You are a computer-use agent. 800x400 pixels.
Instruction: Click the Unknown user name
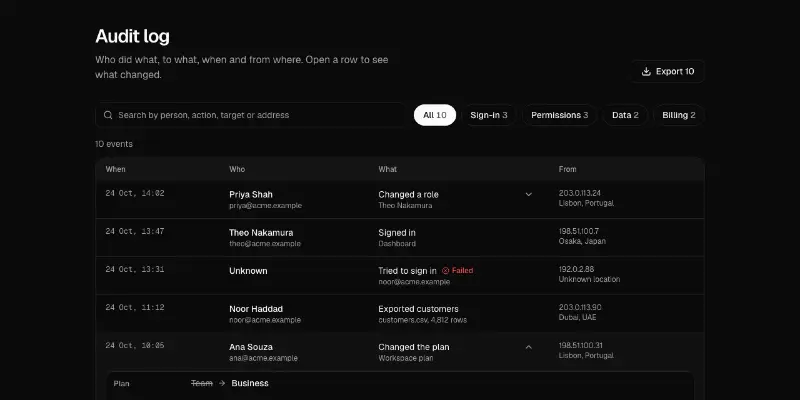(248, 271)
